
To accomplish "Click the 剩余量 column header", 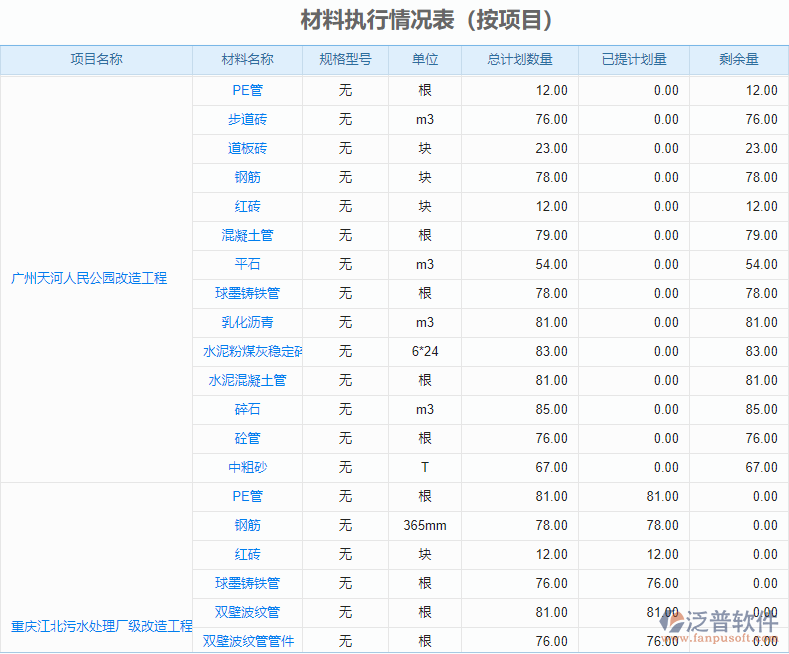I will [739, 59].
